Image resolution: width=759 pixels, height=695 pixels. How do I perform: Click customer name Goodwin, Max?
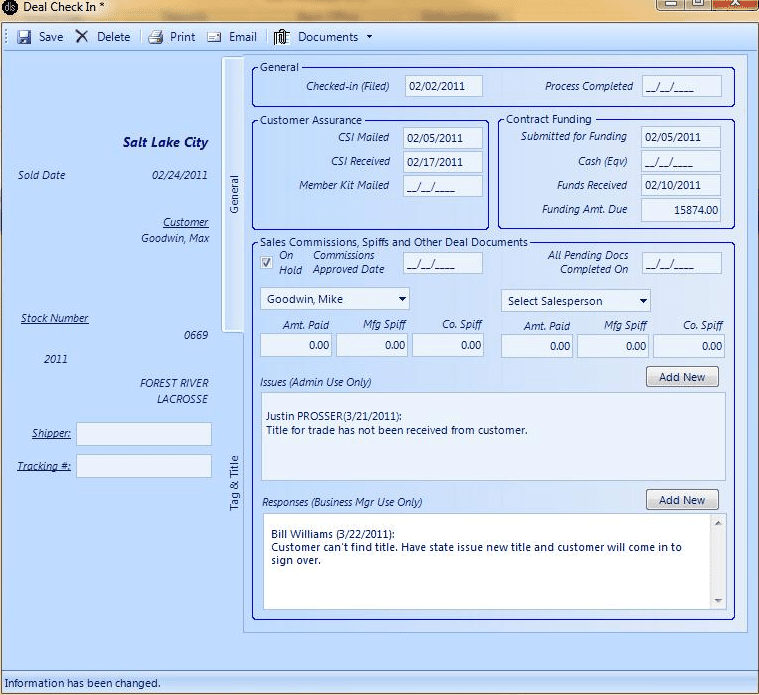tap(175, 238)
